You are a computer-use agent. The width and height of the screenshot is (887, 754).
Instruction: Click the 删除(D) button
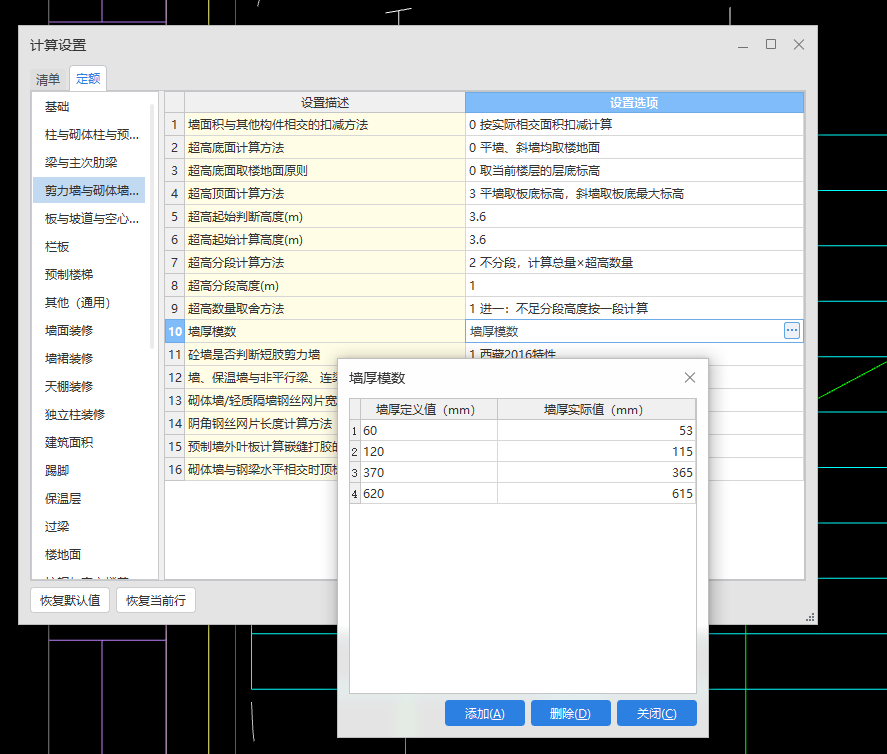pos(570,713)
